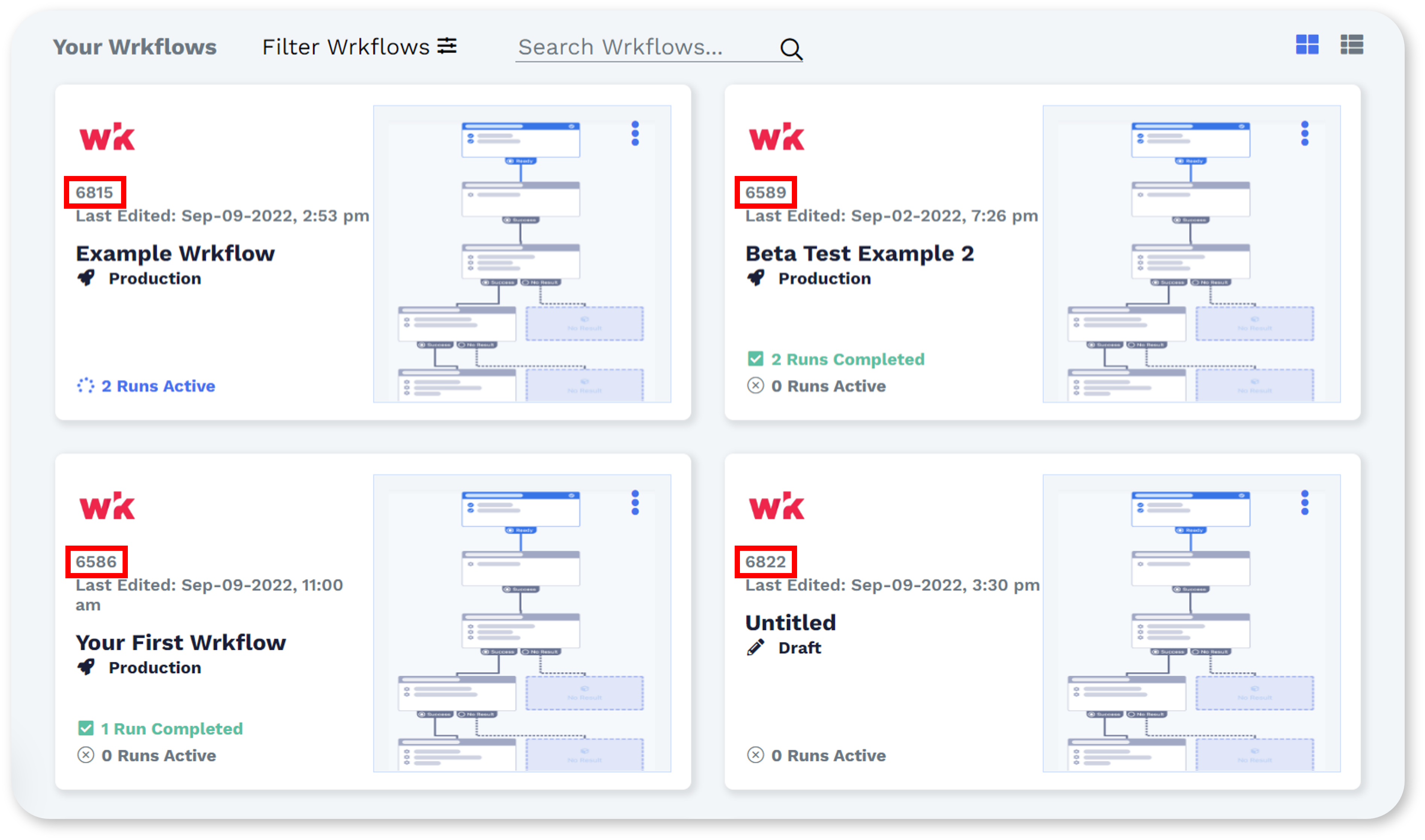Open three-dot menu for Untitled wrkflow
1425x840 pixels.
(1304, 503)
